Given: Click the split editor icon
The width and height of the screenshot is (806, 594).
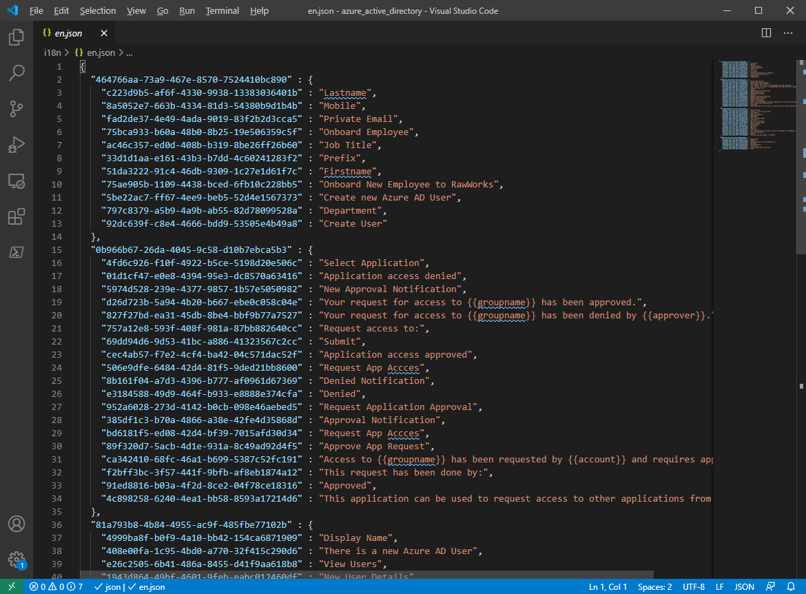Looking at the screenshot, I should point(766,33).
